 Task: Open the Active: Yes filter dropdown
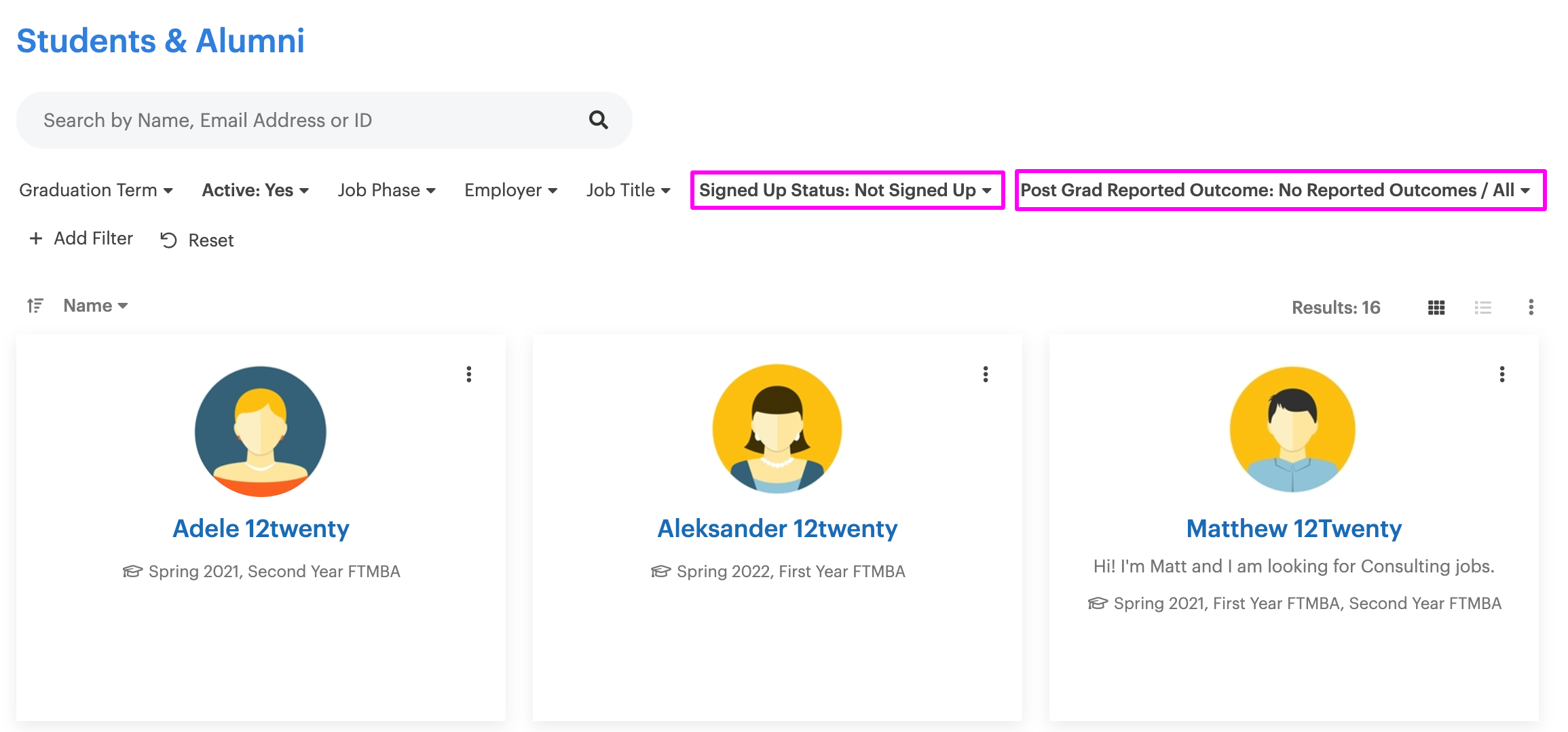click(x=255, y=190)
